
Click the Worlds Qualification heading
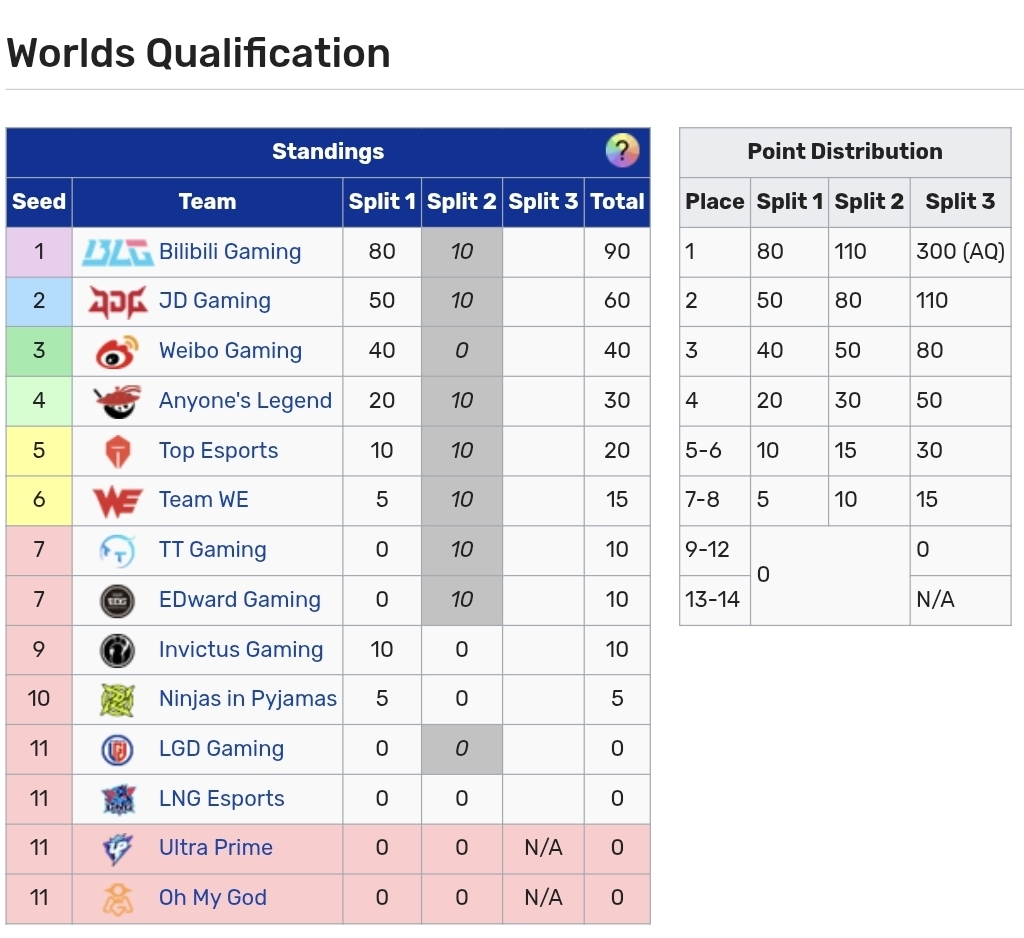click(199, 53)
